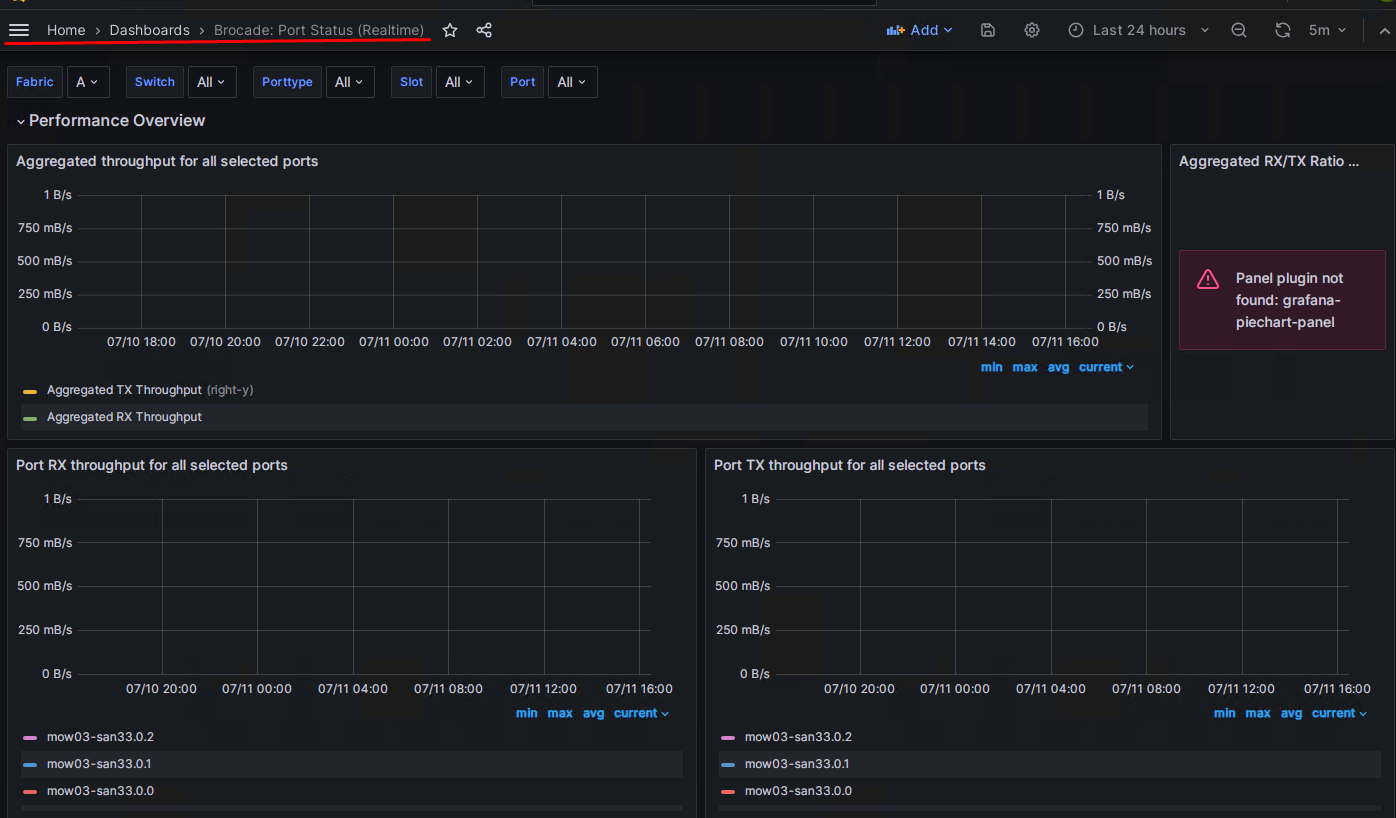Open the main navigation hamburger menu
The image size is (1396, 818).
point(18,30)
